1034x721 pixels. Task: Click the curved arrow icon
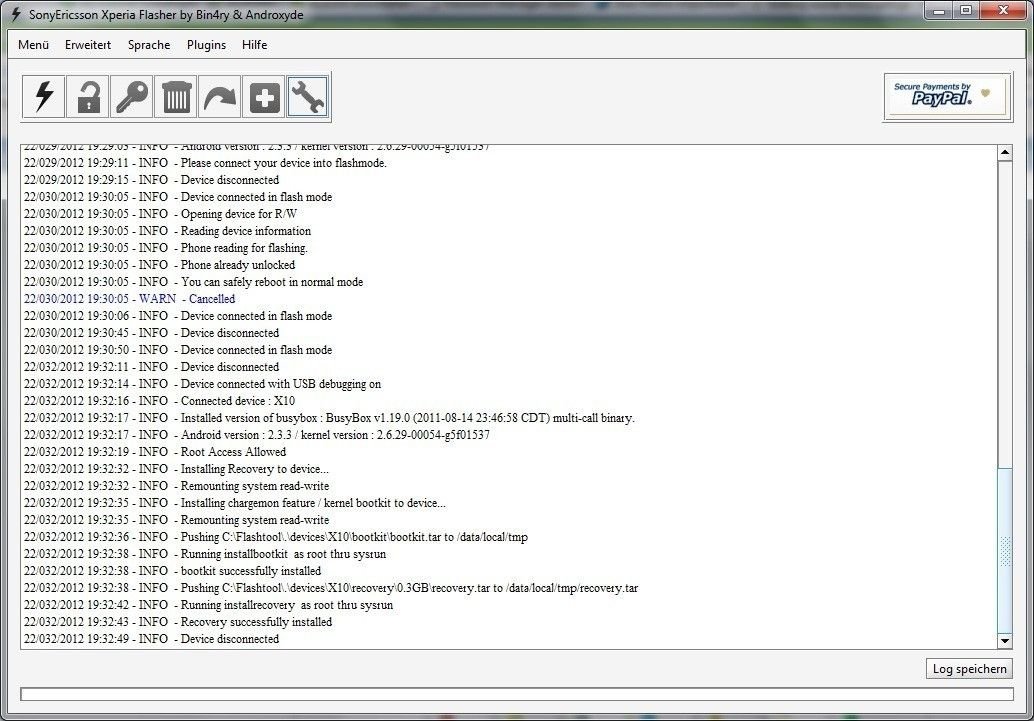(x=220, y=97)
